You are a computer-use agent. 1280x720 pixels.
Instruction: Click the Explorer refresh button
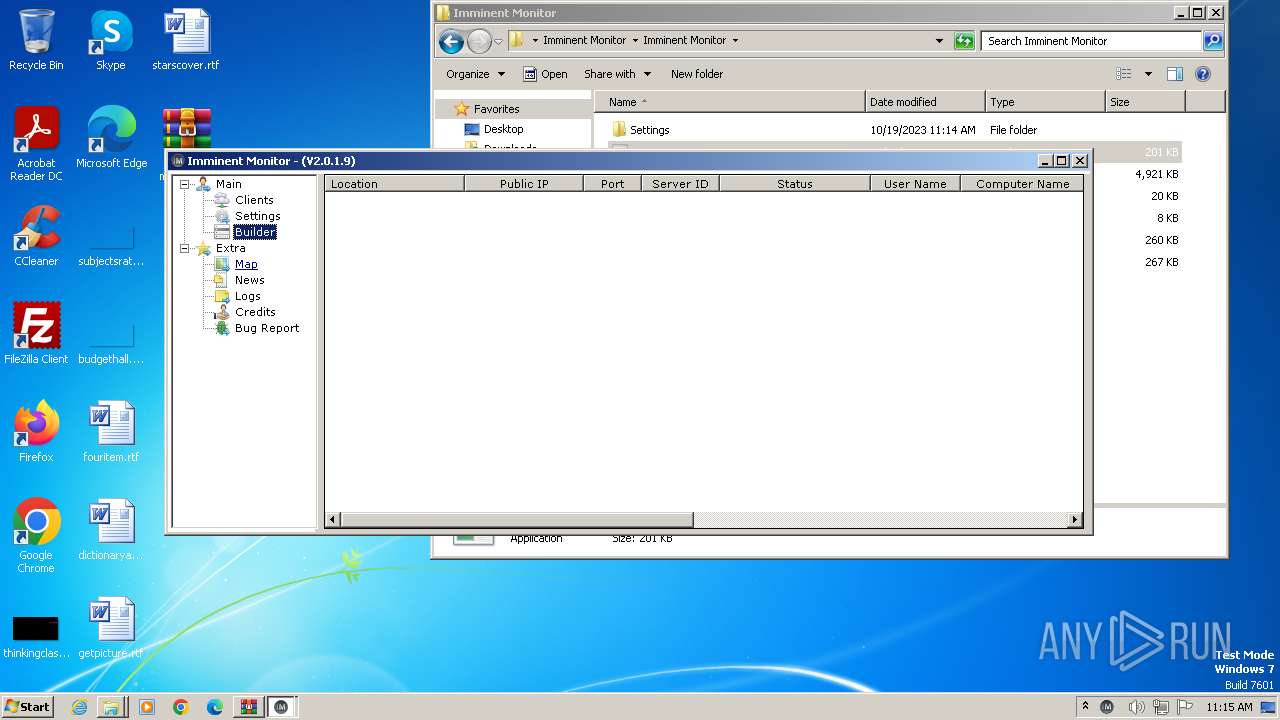coord(964,41)
